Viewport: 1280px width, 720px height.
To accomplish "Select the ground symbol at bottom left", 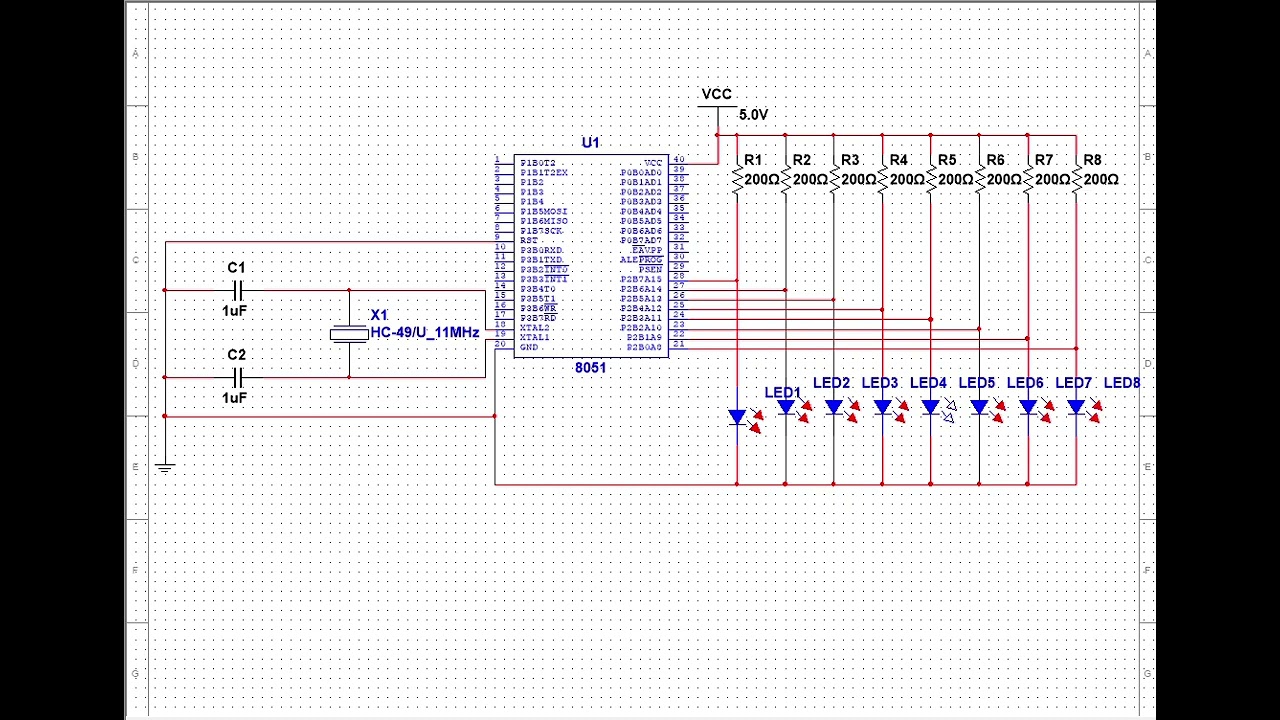I will click(x=165, y=466).
